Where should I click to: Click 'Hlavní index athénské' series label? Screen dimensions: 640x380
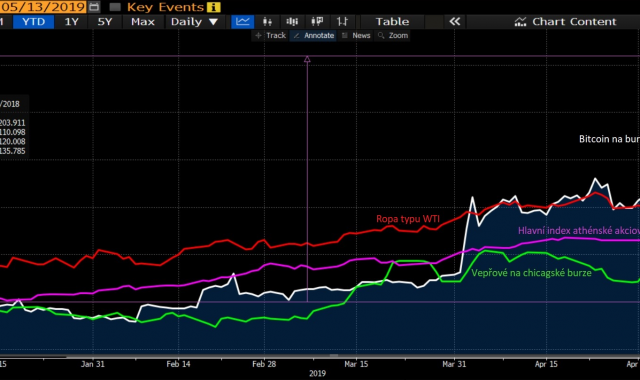point(579,231)
